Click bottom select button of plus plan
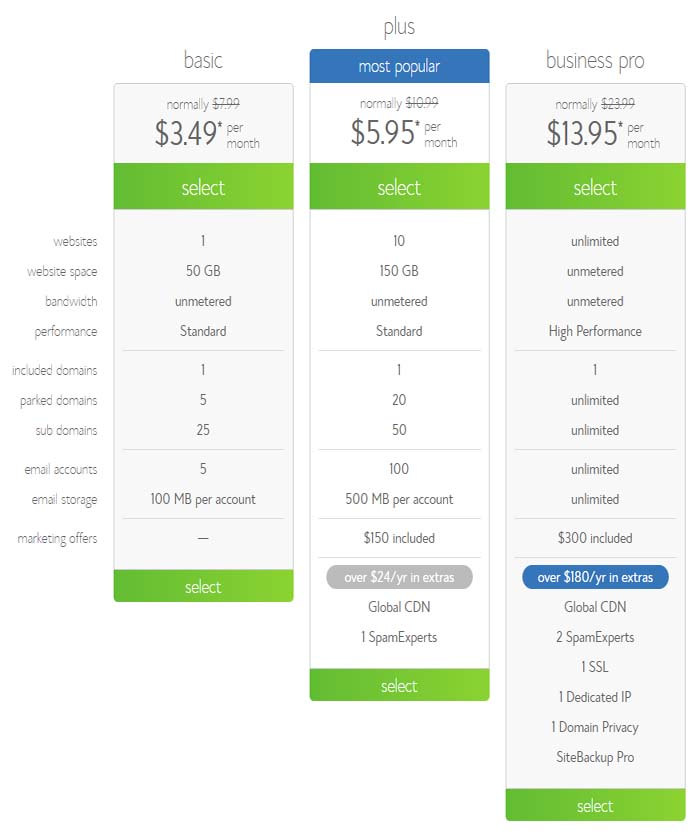700x840 pixels. click(399, 685)
